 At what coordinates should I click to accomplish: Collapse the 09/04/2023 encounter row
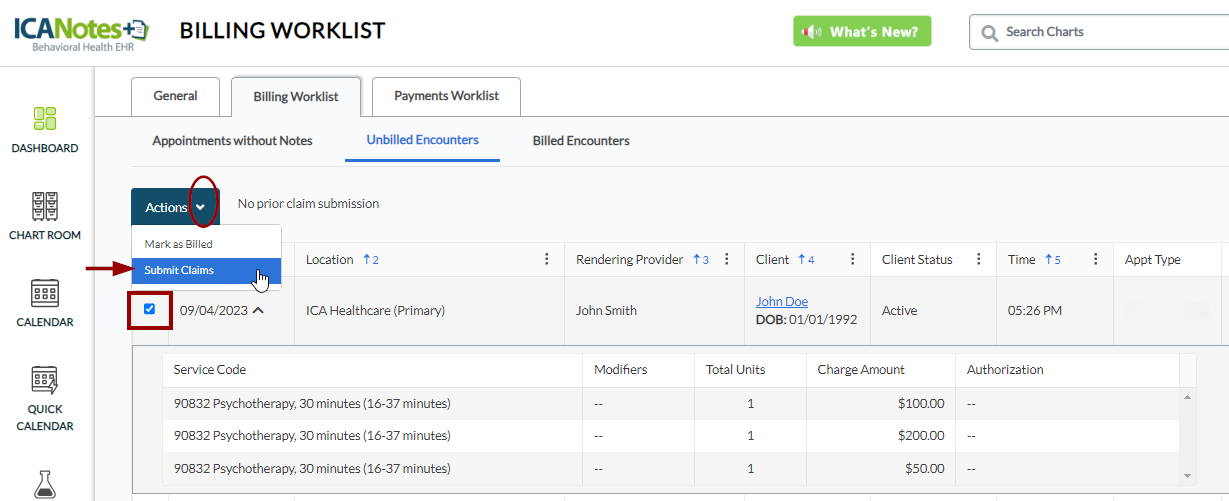258,310
